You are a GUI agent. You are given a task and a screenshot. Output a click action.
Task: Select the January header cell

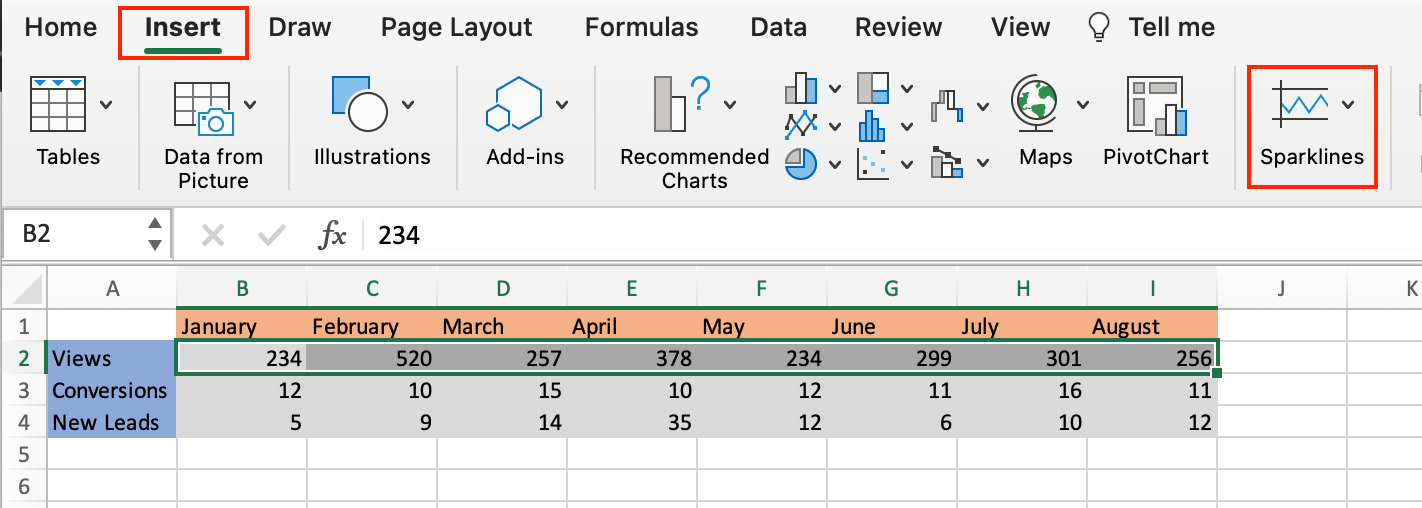(242, 326)
